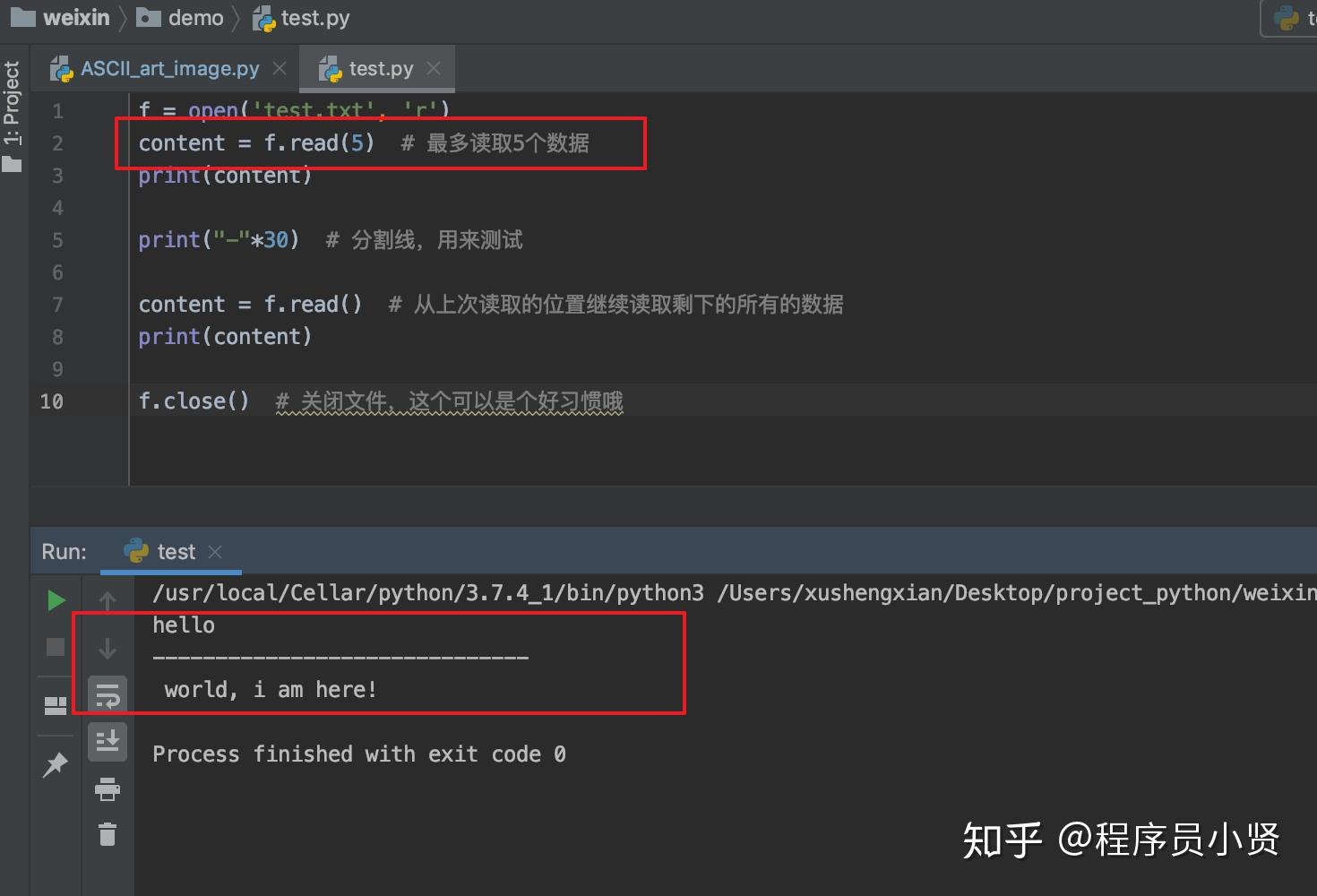Click the Up the stack trace arrow
Screen dimensions: 1317x896
(x=108, y=599)
